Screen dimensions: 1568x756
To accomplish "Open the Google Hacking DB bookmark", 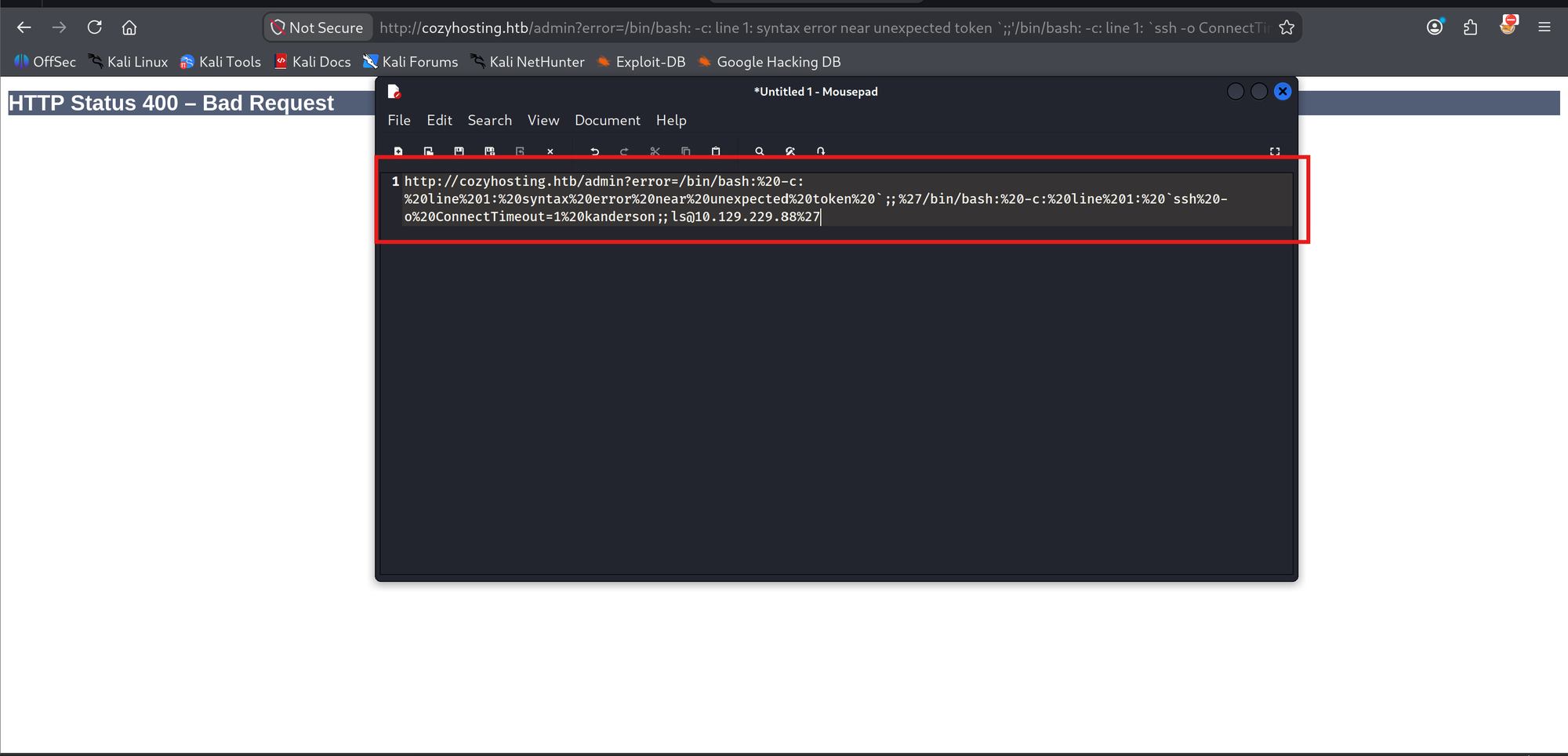I will (769, 62).
